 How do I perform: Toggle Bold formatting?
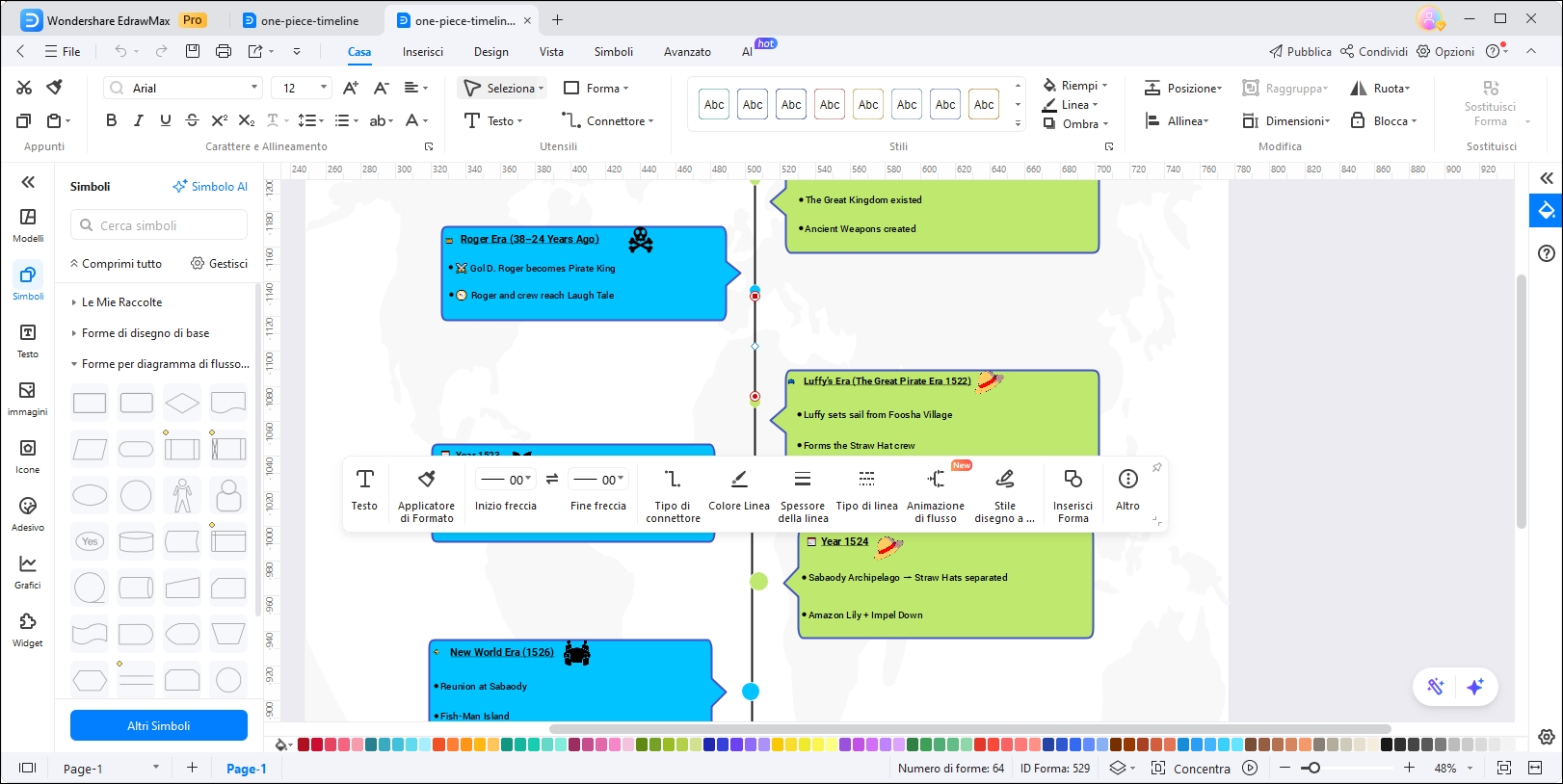(111, 120)
